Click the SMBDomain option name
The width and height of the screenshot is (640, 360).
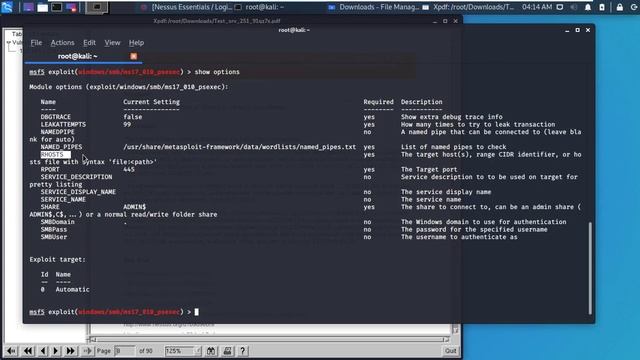point(58,222)
